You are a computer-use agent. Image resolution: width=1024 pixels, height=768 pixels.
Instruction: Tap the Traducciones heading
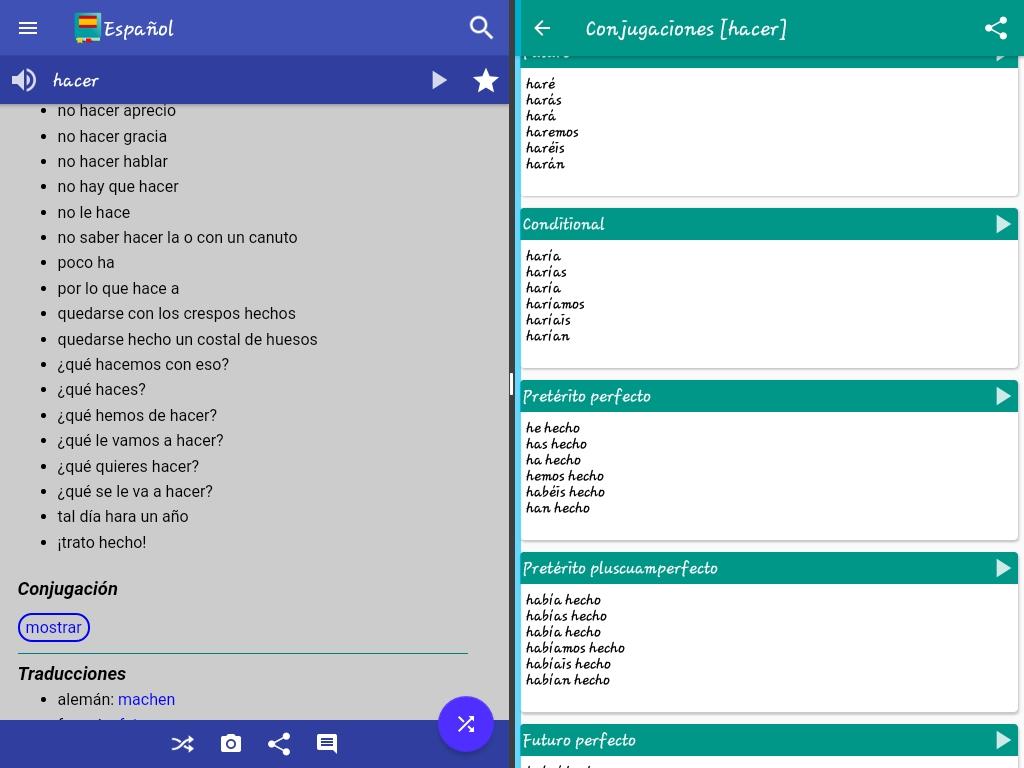[x=72, y=674]
